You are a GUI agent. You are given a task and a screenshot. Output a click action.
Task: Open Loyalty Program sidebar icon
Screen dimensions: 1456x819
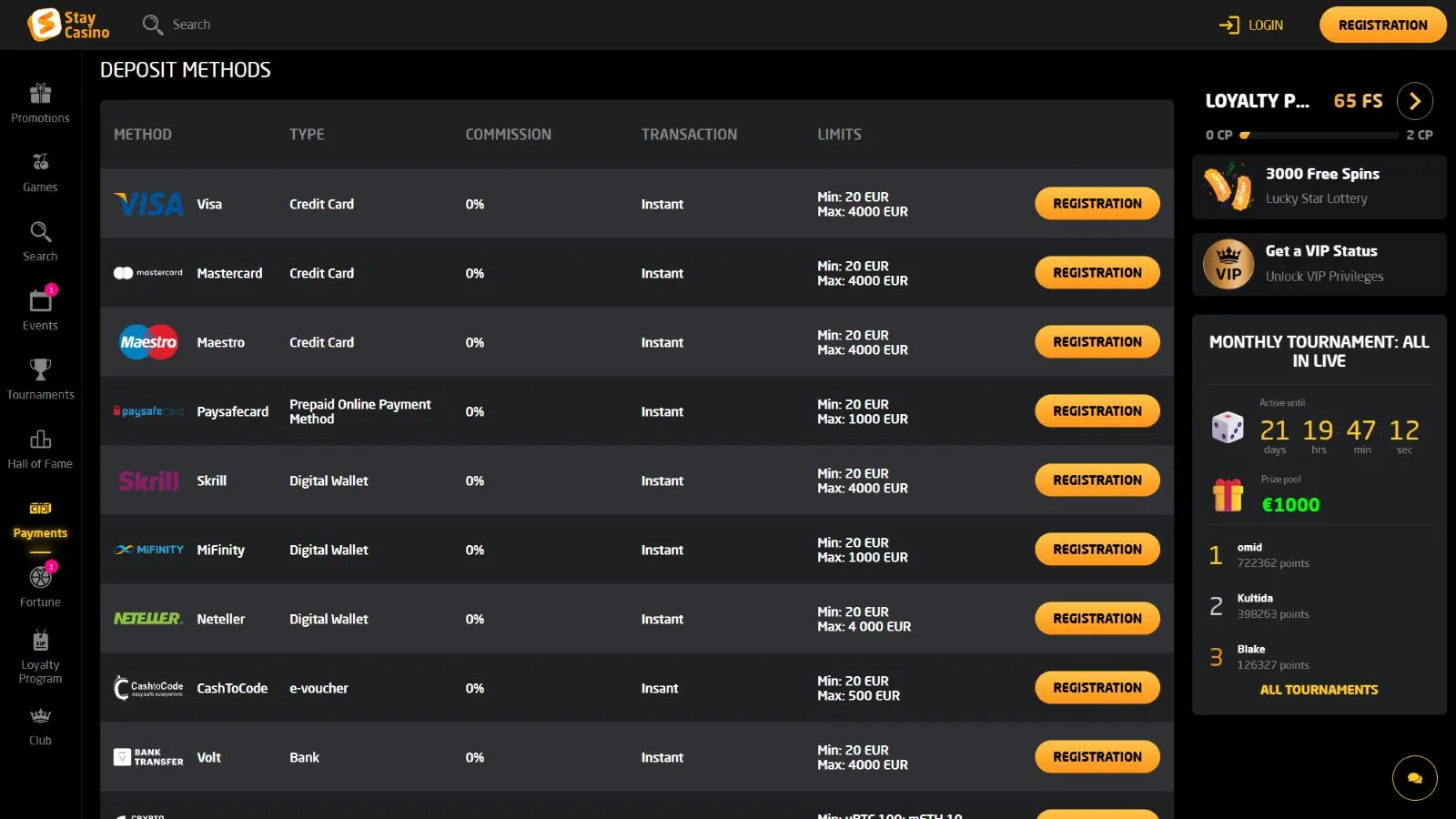coord(40,642)
